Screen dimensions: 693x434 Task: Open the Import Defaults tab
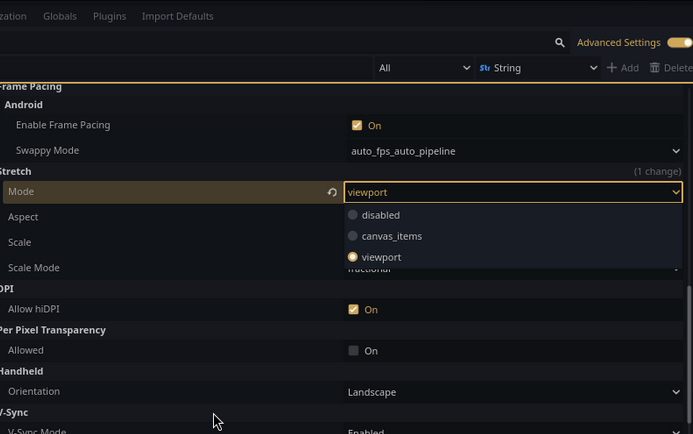tap(177, 16)
